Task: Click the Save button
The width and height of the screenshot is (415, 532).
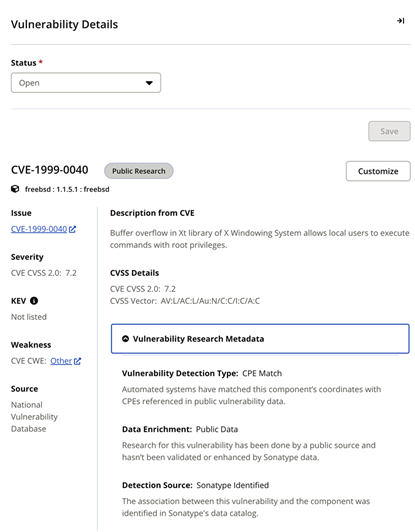Action: (x=389, y=131)
